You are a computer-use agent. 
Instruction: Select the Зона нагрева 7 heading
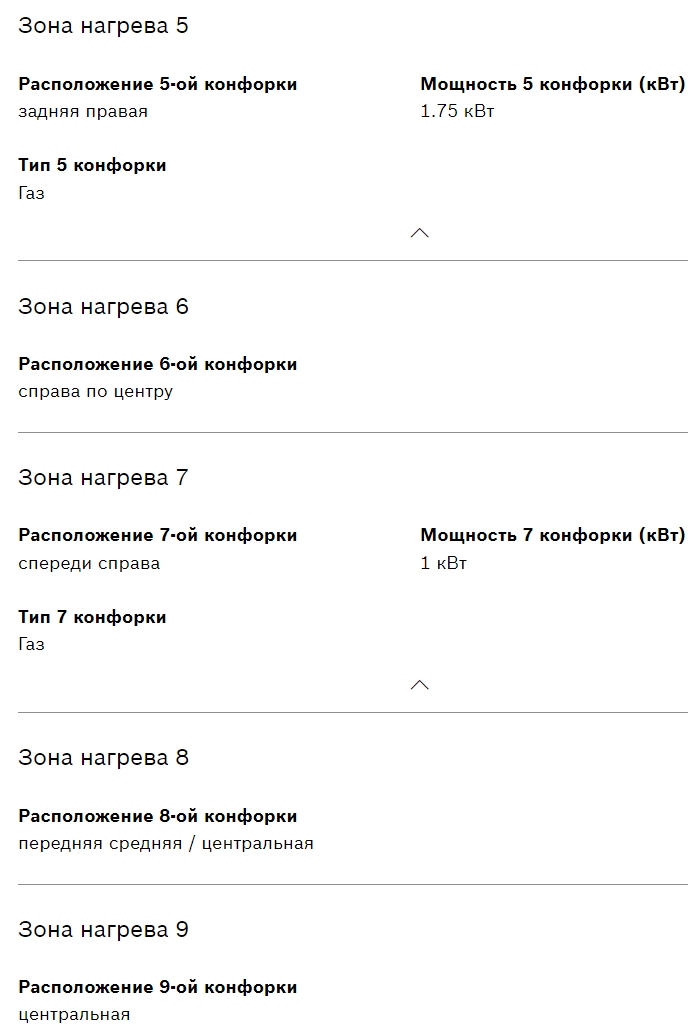click(103, 478)
